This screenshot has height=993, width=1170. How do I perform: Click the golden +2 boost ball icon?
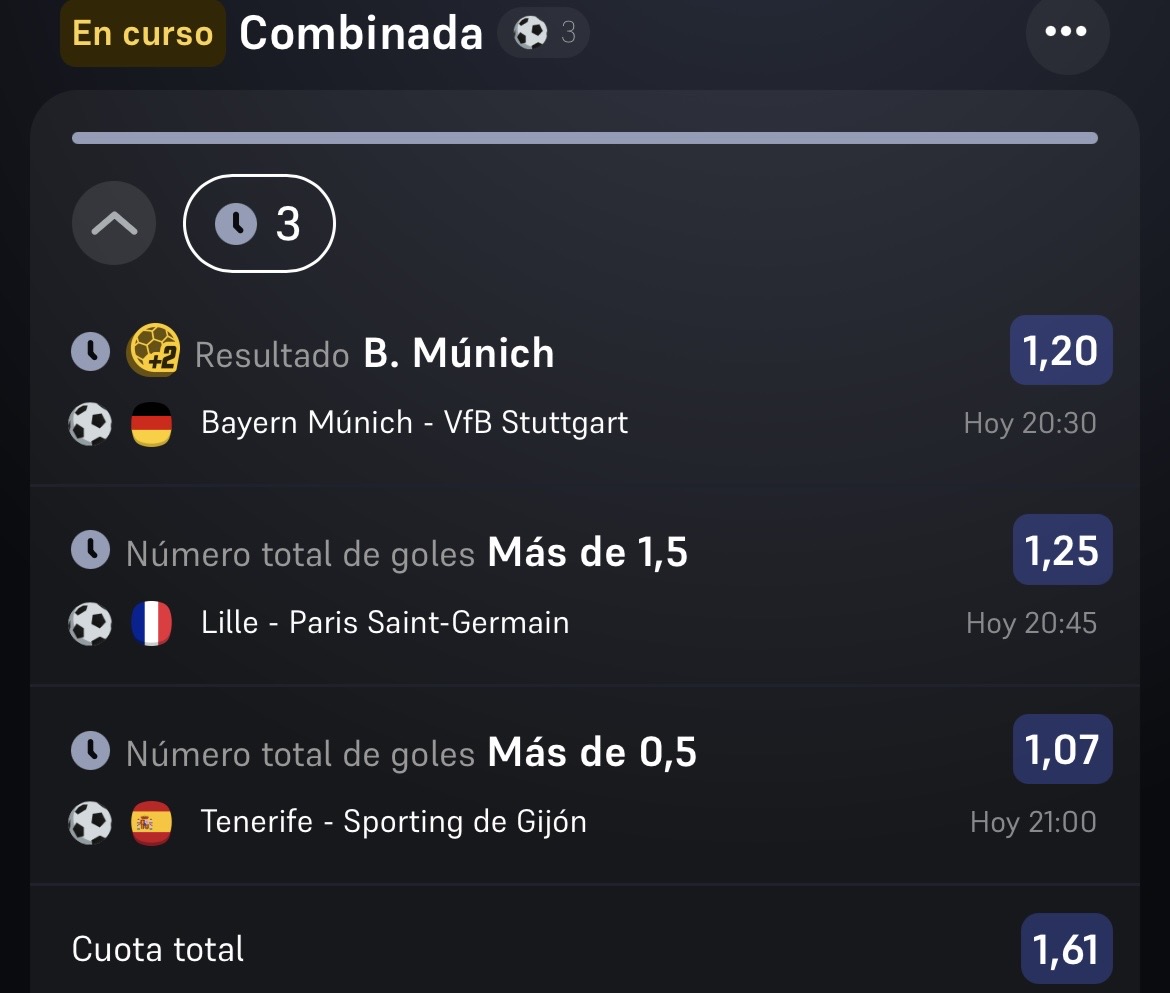154,350
